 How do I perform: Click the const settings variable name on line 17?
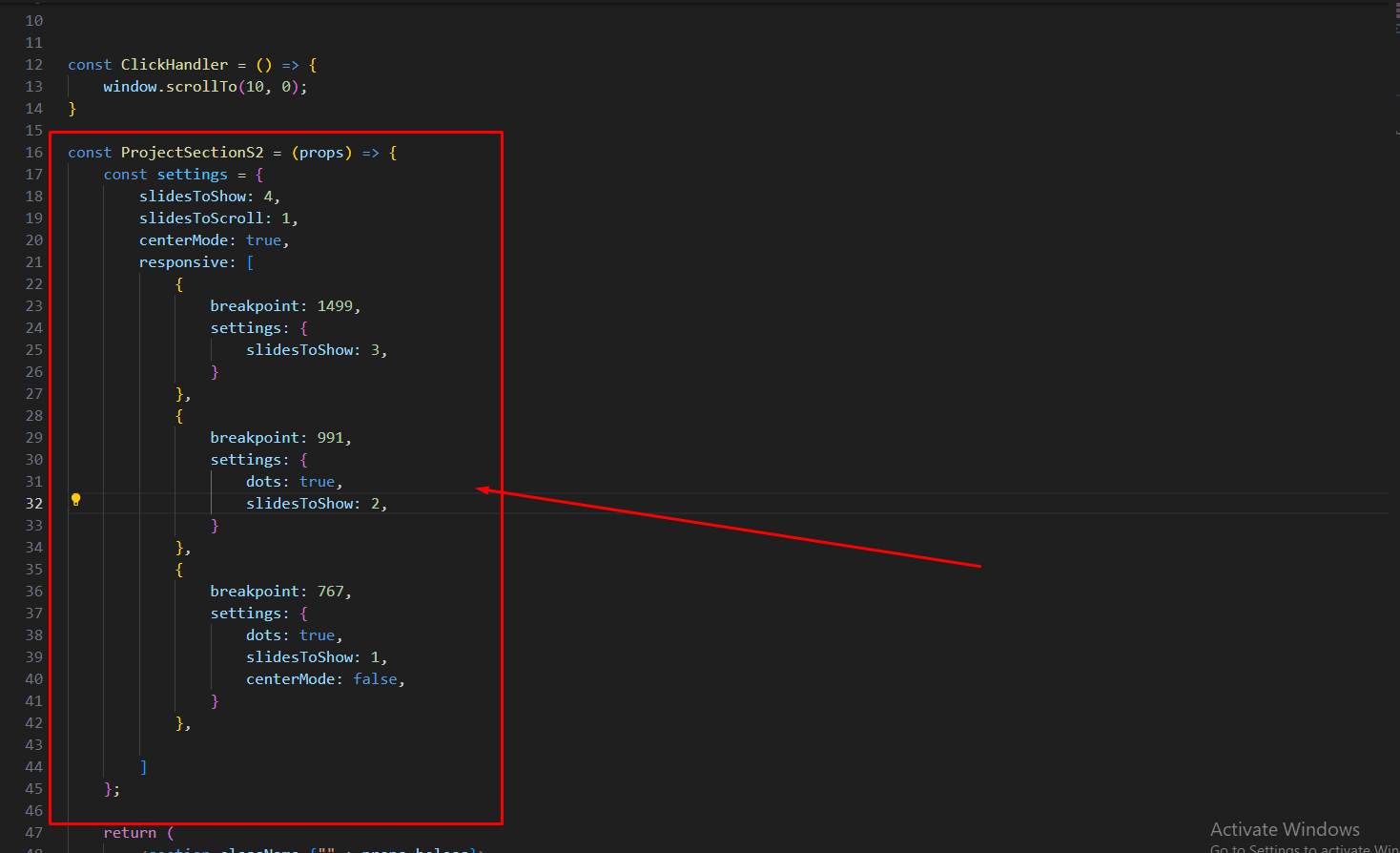pos(192,175)
